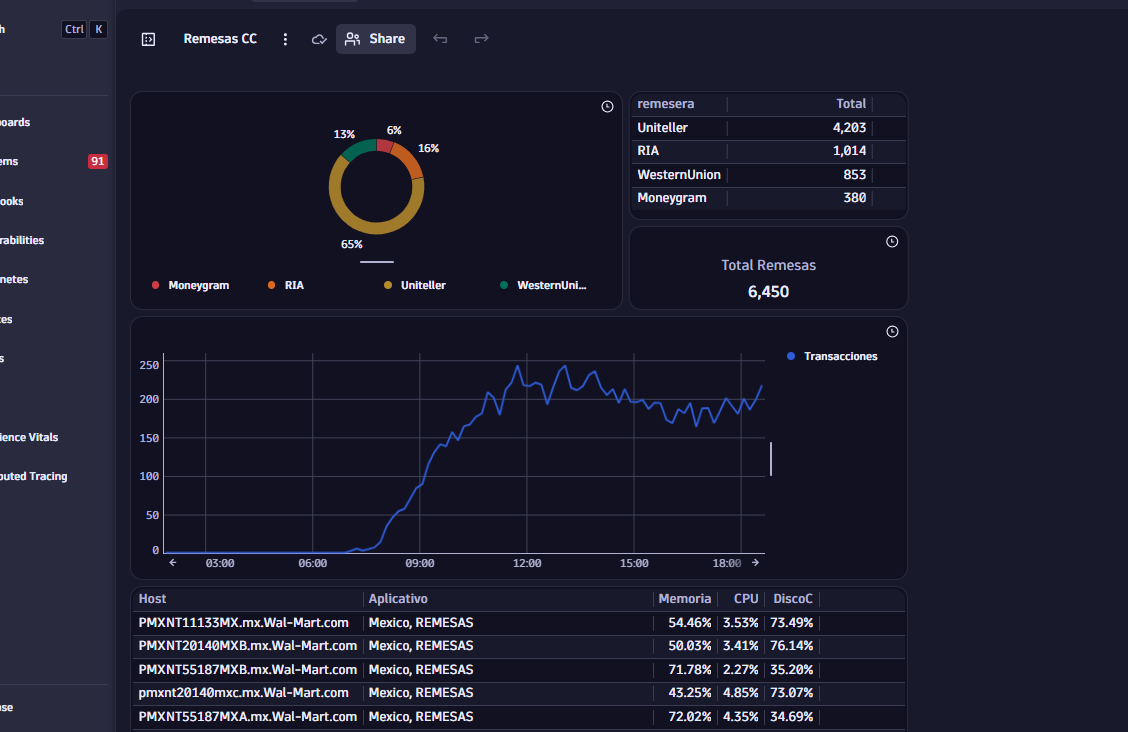Select the PMXNT11133MX host row
This screenshot has width=1128, height=732.
coord(519,623)
